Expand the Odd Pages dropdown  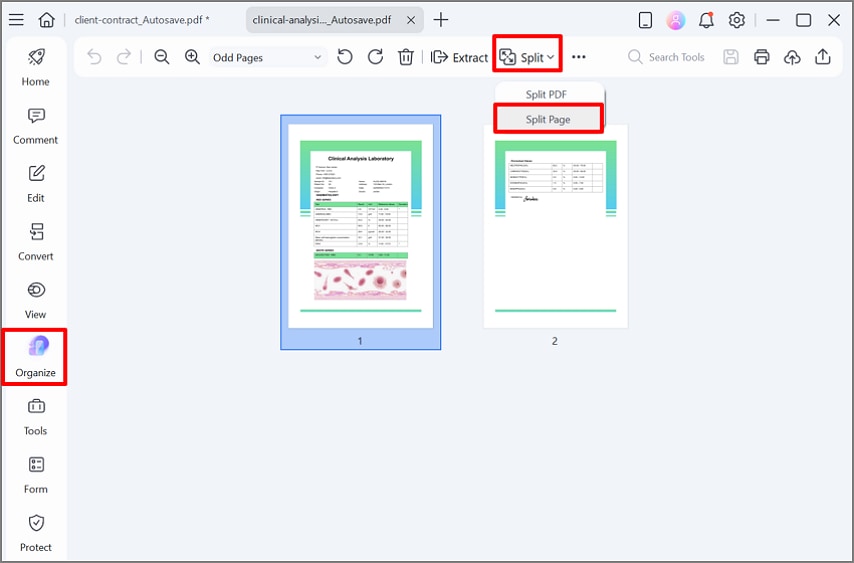coord(267,57)
